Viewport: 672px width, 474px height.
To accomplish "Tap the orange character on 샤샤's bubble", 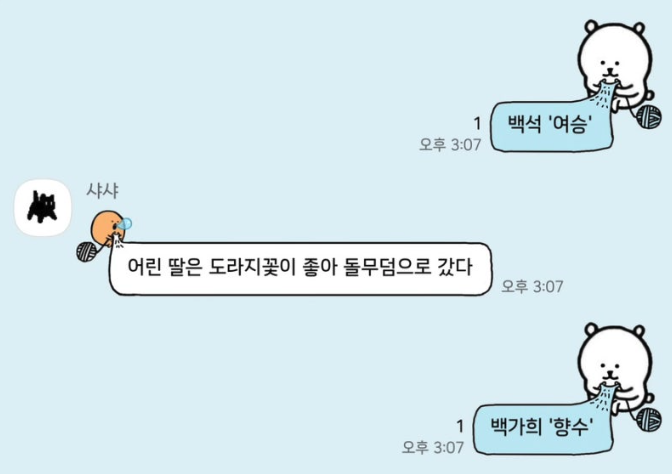I will pos(107,228).
